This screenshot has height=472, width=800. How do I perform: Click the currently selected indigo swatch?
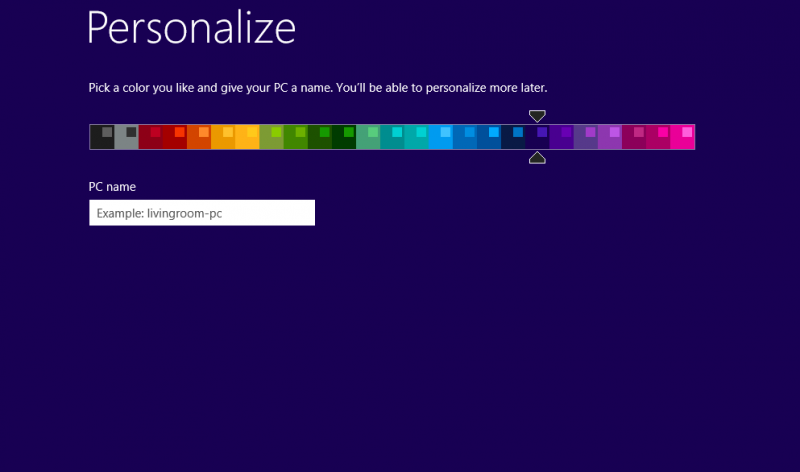[x=538, y=137]
